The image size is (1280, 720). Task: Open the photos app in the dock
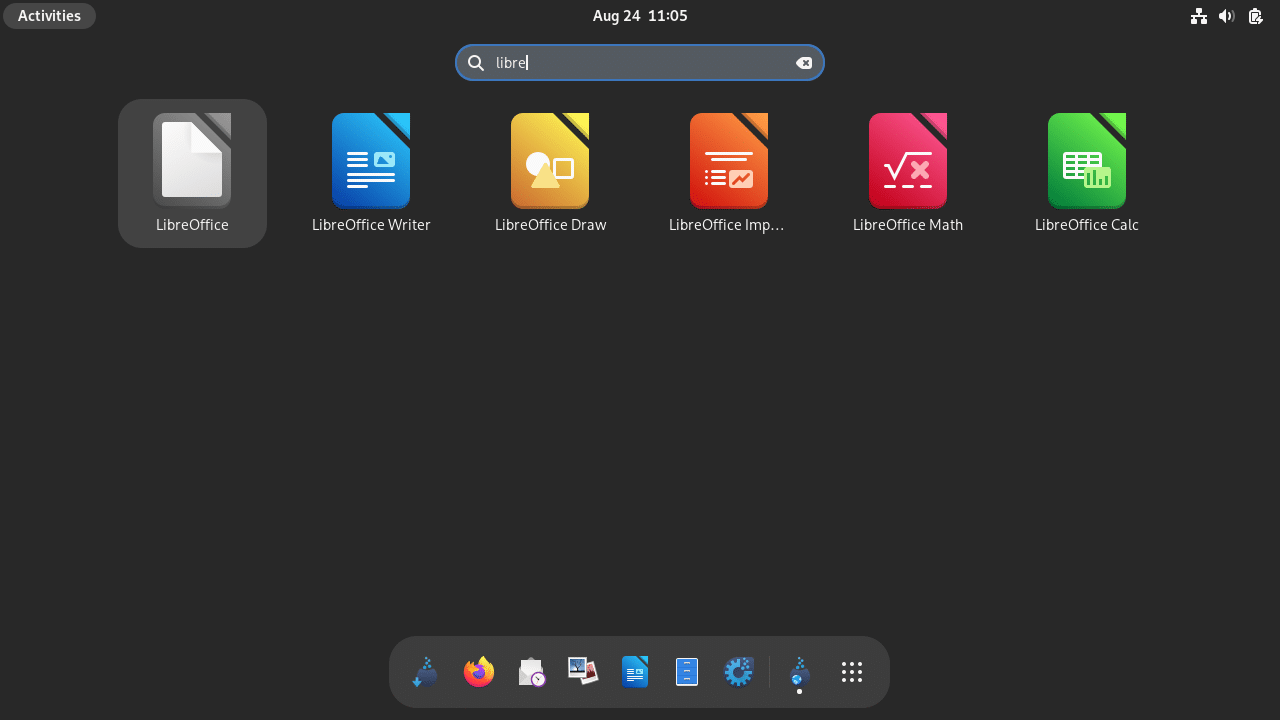coord(583,672)
